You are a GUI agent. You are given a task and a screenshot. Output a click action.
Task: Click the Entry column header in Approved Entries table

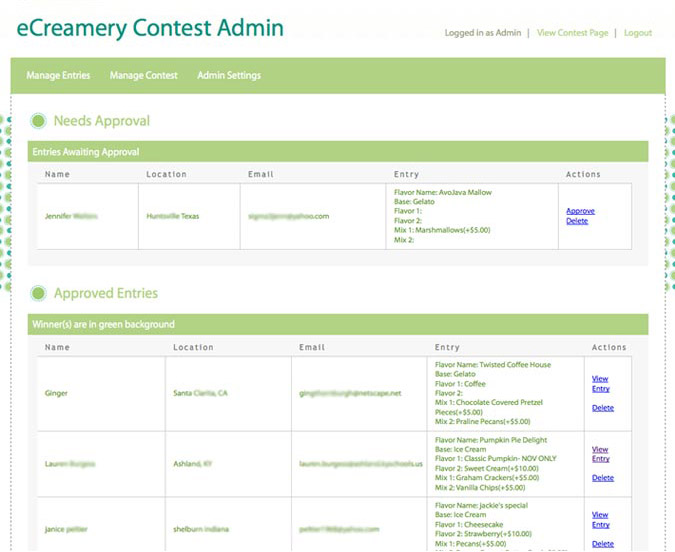pyautogui.click(x=447, y=347)
